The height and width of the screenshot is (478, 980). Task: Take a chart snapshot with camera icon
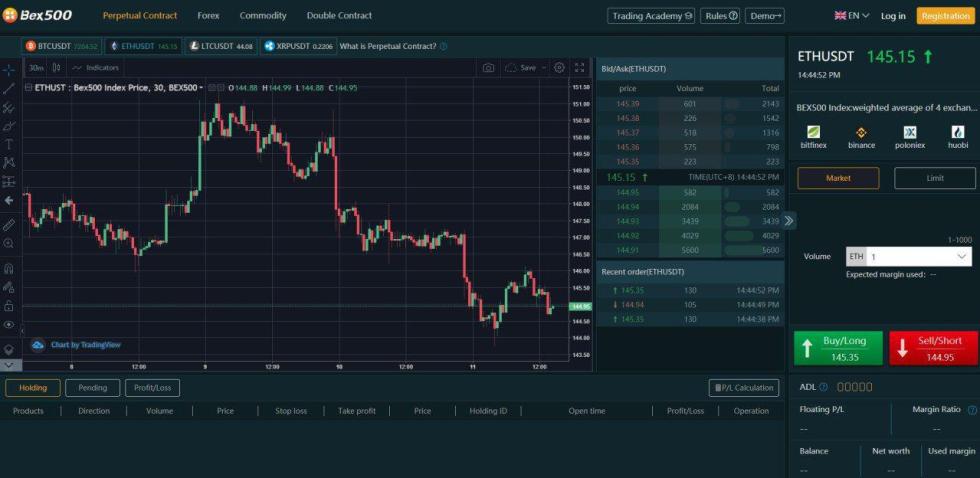point(488,68)
